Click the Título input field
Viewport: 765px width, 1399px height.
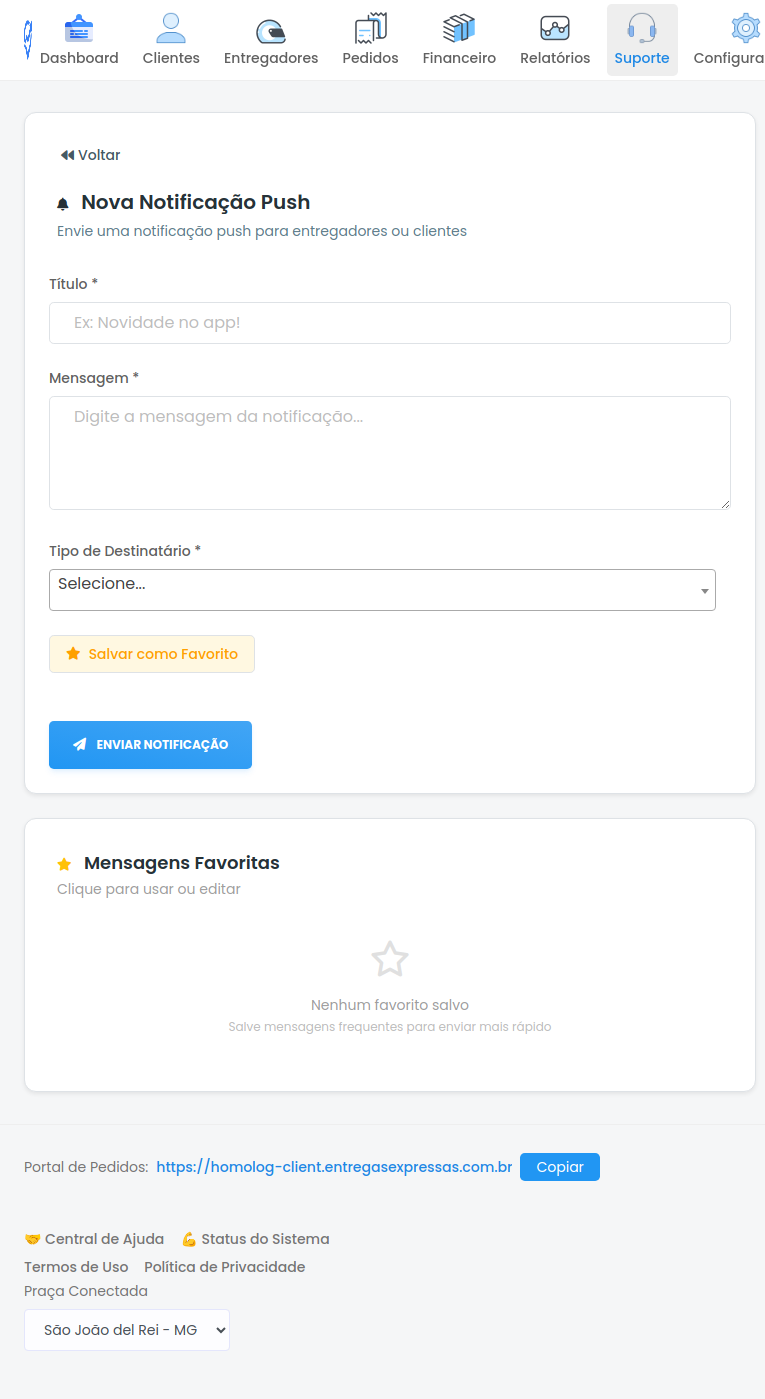(390, 322)
